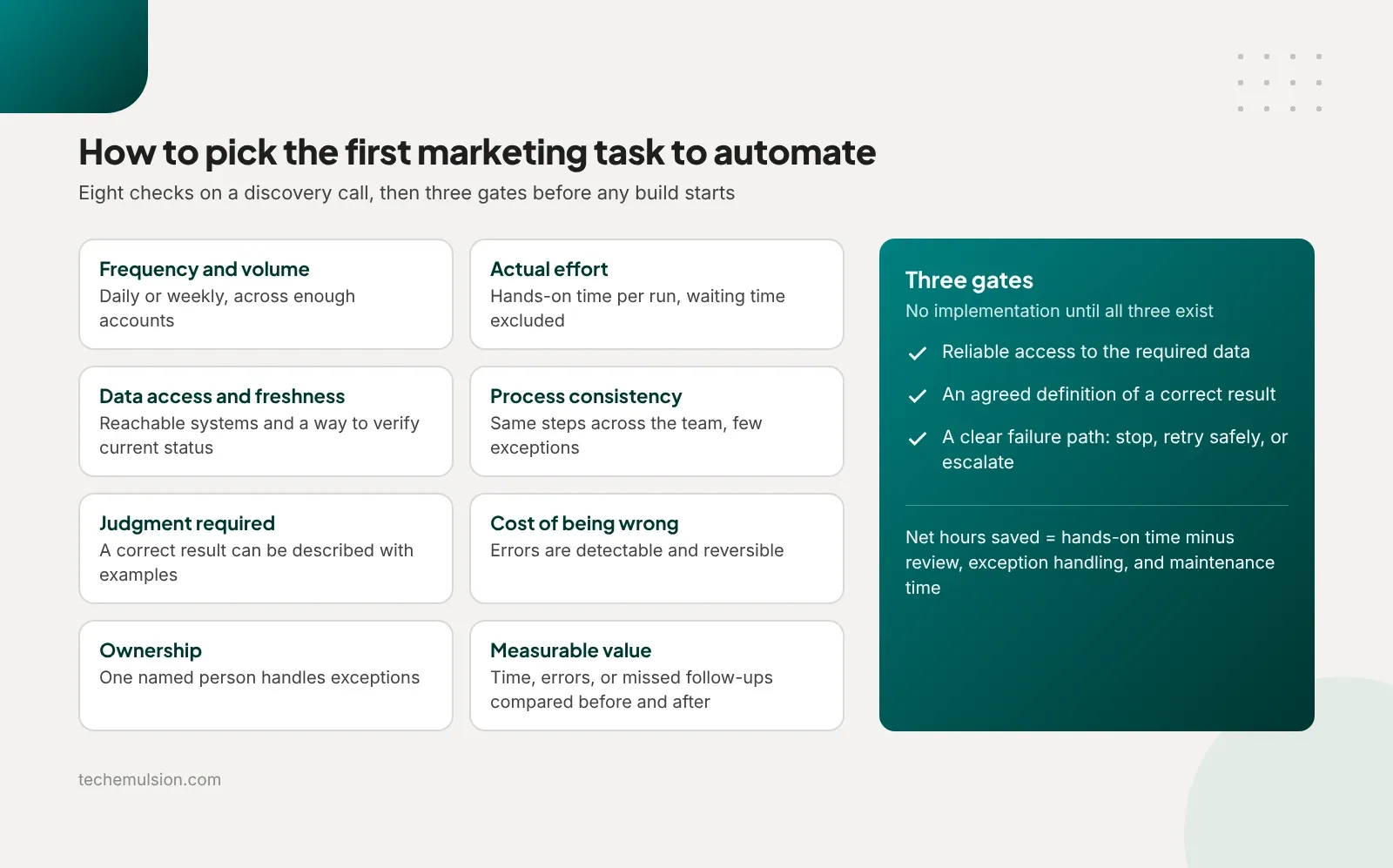Viewport: 1393px width, 868px height.
Task: Click 'Time, errors, or missed follow-ups' description
Action: (x=631, y=690)
